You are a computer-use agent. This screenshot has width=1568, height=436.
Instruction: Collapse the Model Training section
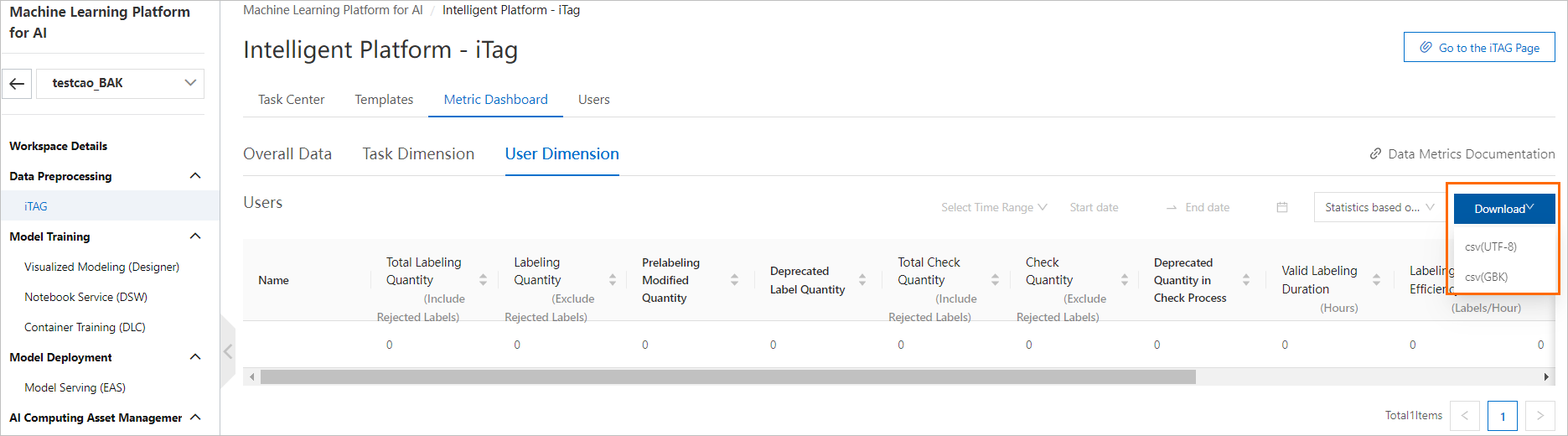pos(195,236)
